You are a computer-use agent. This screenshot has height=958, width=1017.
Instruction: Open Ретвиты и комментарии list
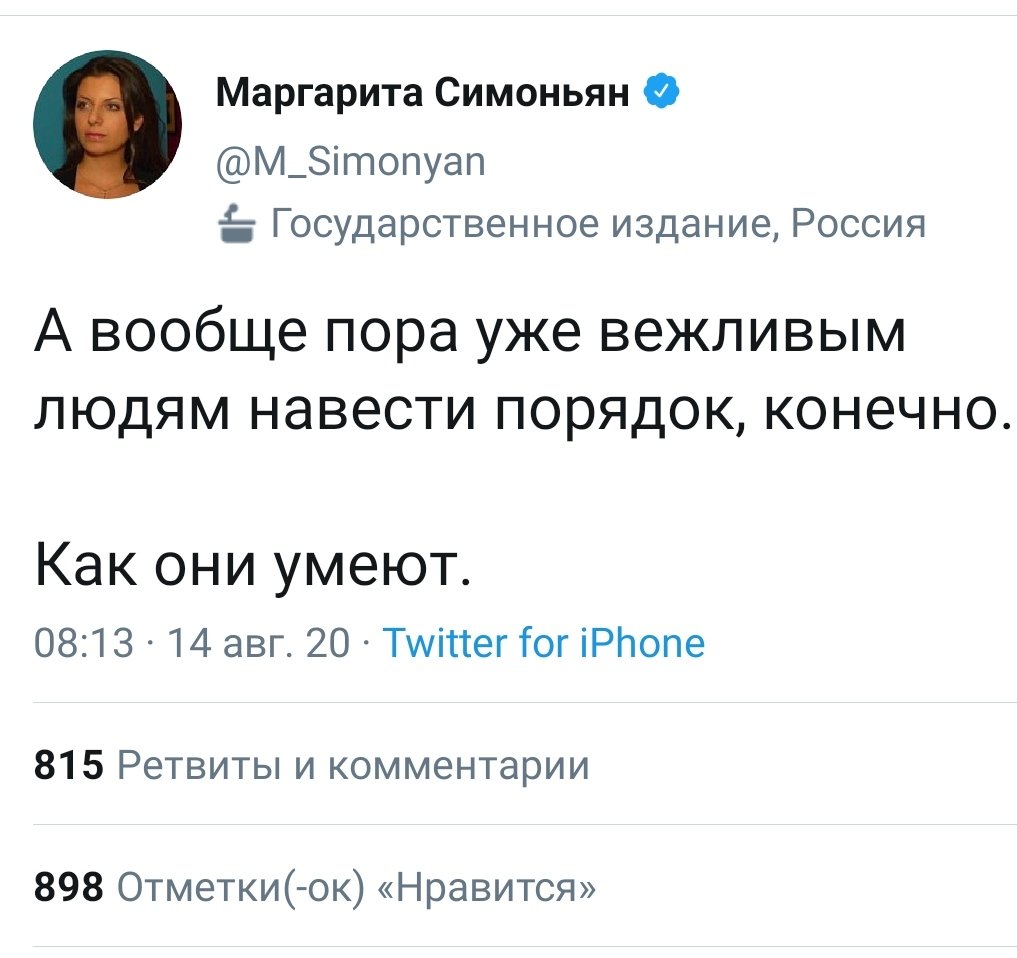click(353, 766)
